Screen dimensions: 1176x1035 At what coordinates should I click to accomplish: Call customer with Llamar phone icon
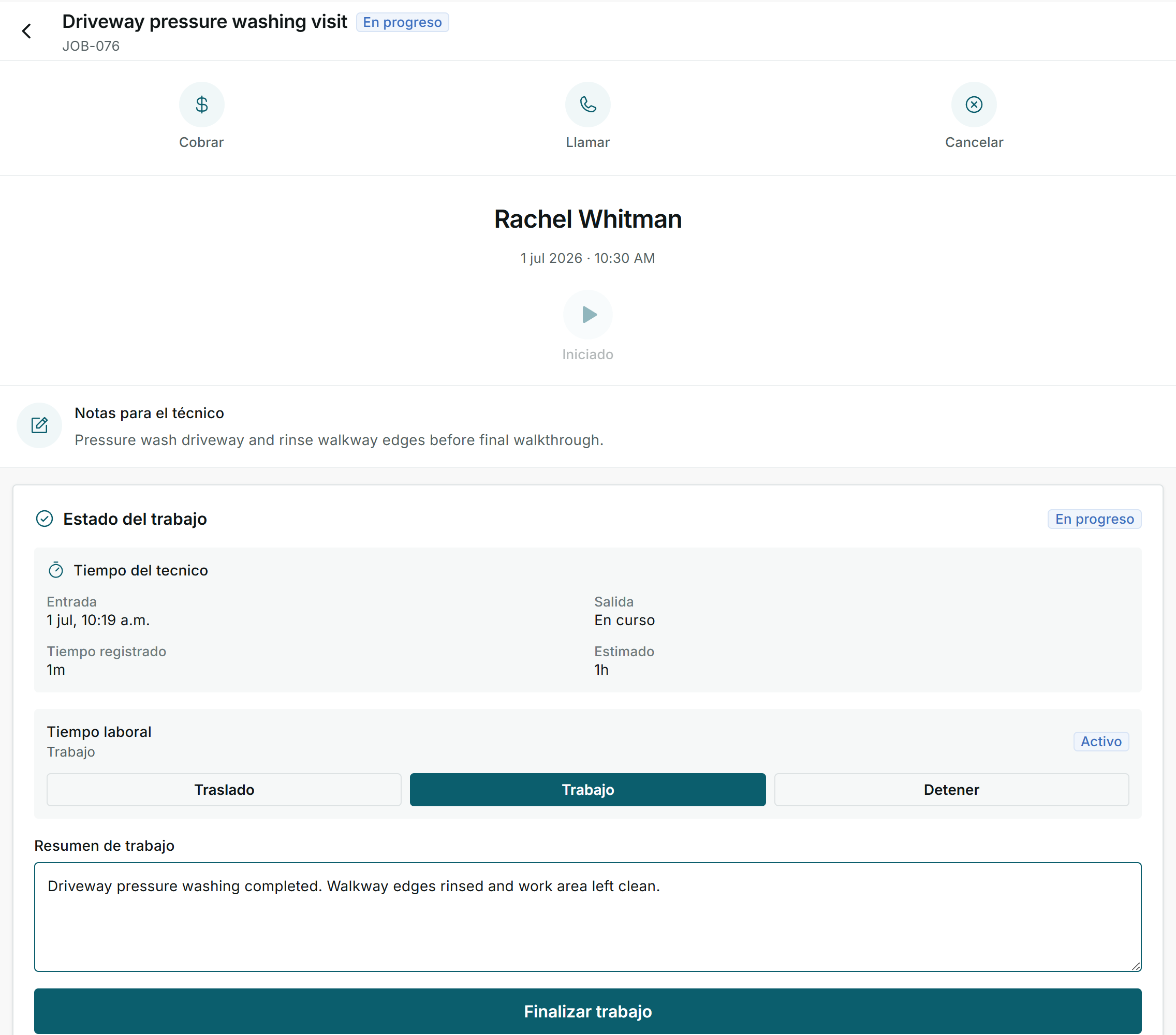coord(587,104)
